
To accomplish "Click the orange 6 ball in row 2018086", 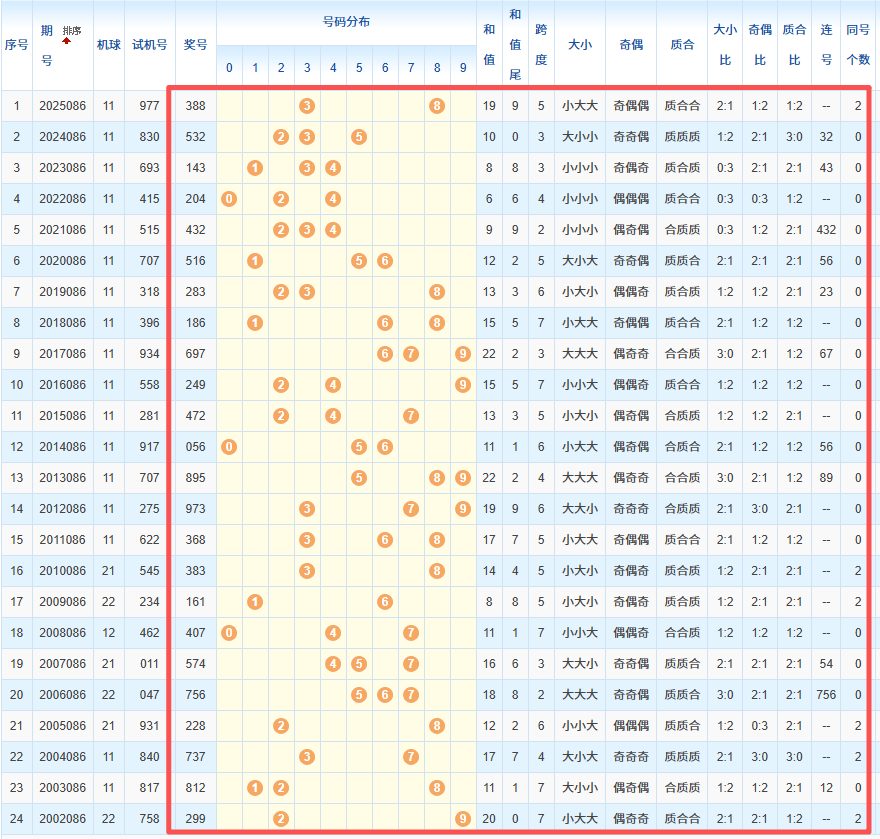I will click(x=385, y=323).
